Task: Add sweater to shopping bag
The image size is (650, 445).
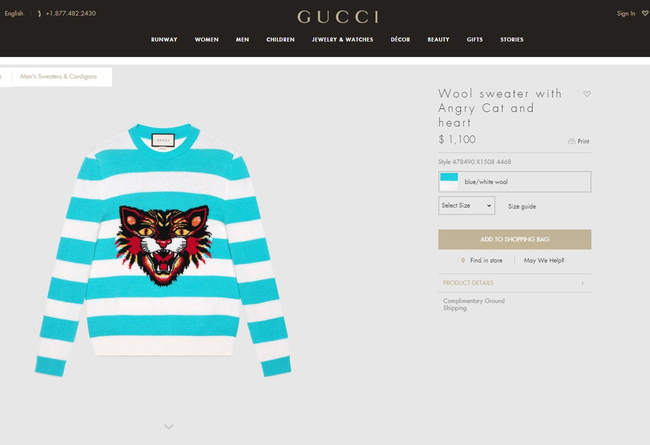Action: [x=514, y=239]
